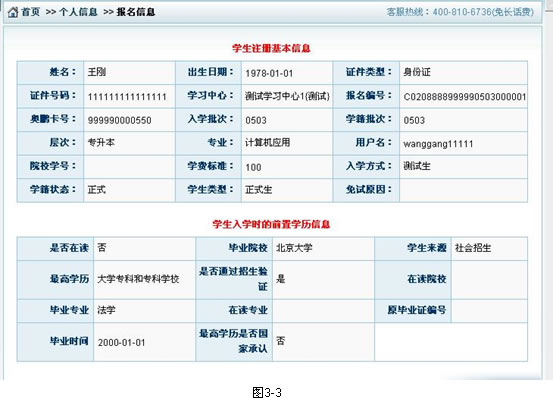This screenshot has width=553, height=398.
Task: Click the 报名编号 label cell
Action: point(366,96)
